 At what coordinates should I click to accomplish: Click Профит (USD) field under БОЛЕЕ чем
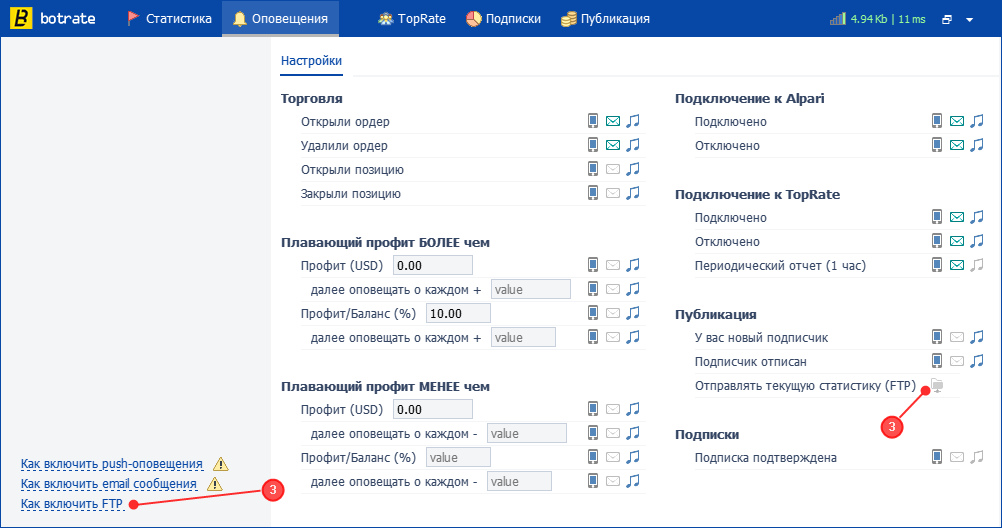(433, 265)
